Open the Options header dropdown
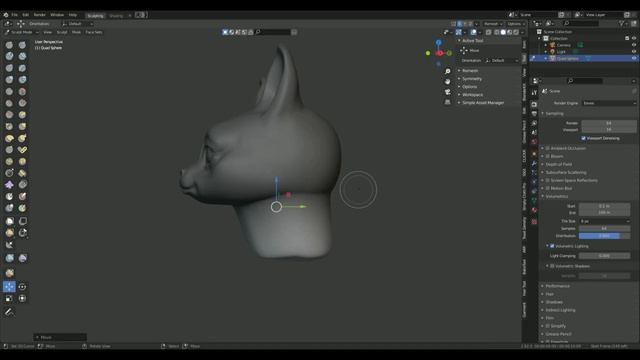Viewport: 640px width, 360px height. [516, 24]
